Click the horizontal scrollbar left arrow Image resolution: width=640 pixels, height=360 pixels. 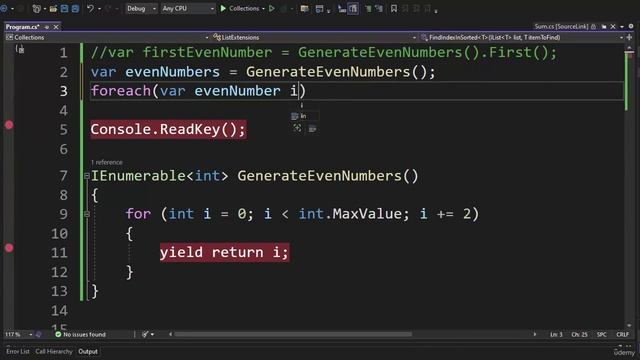[x=170, y=334]
